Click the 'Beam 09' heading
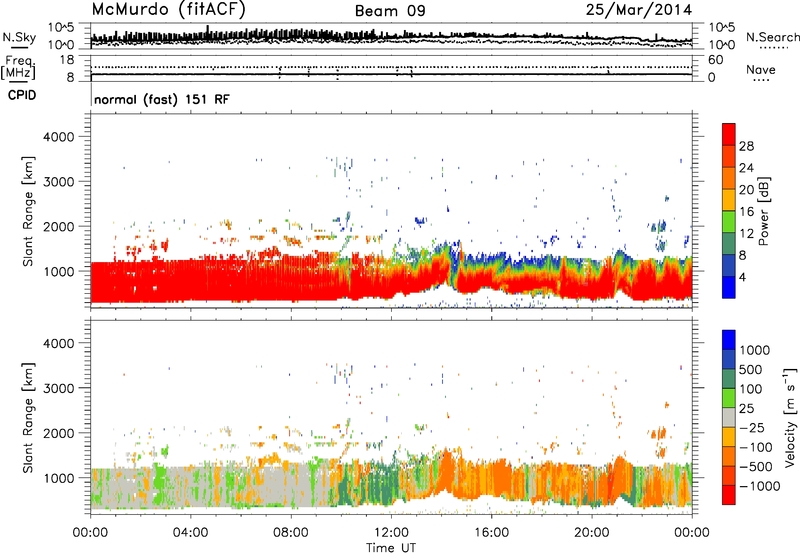Screen dimensions: 800x554 (x=390, y=11)
